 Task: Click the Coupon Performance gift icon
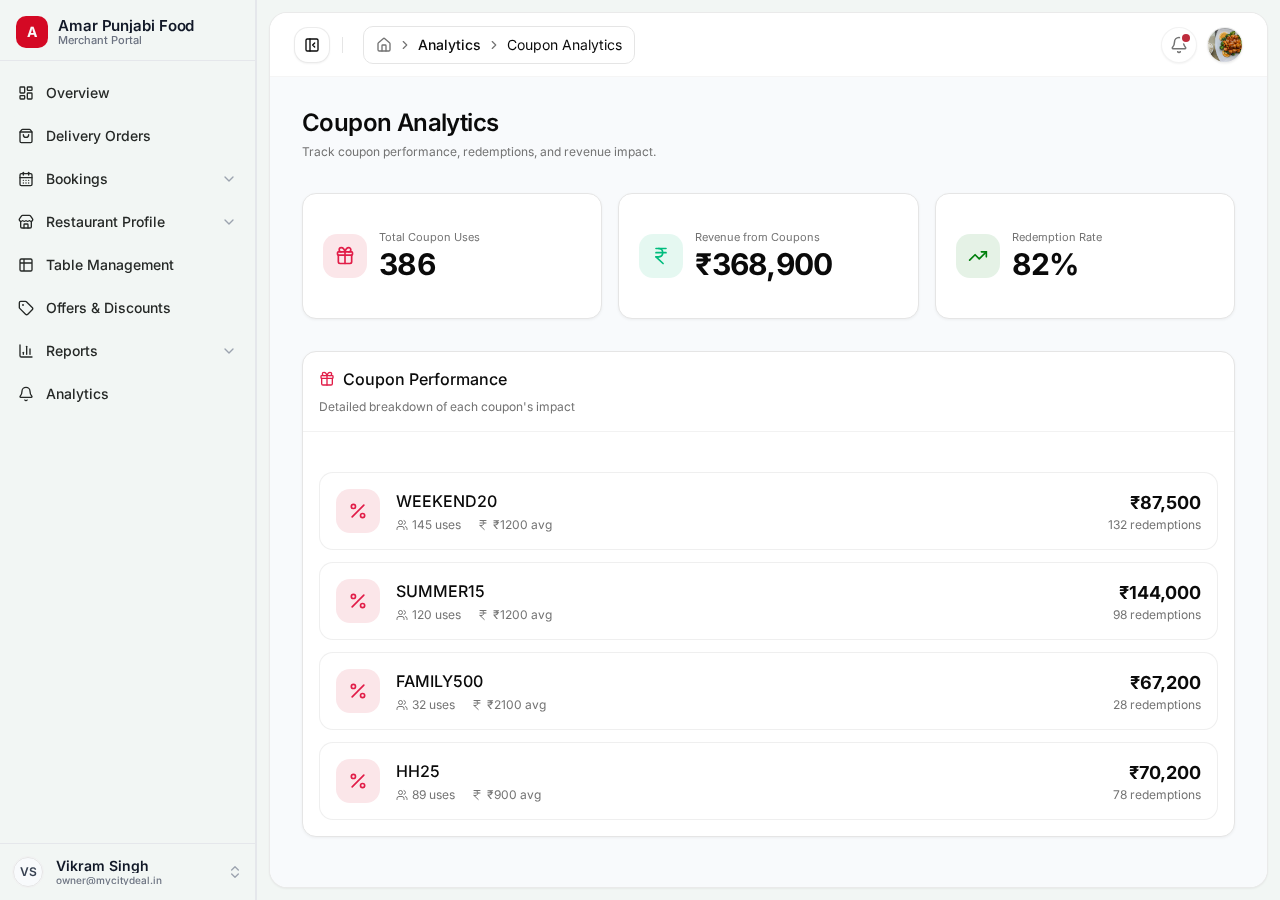click(327, 379)
